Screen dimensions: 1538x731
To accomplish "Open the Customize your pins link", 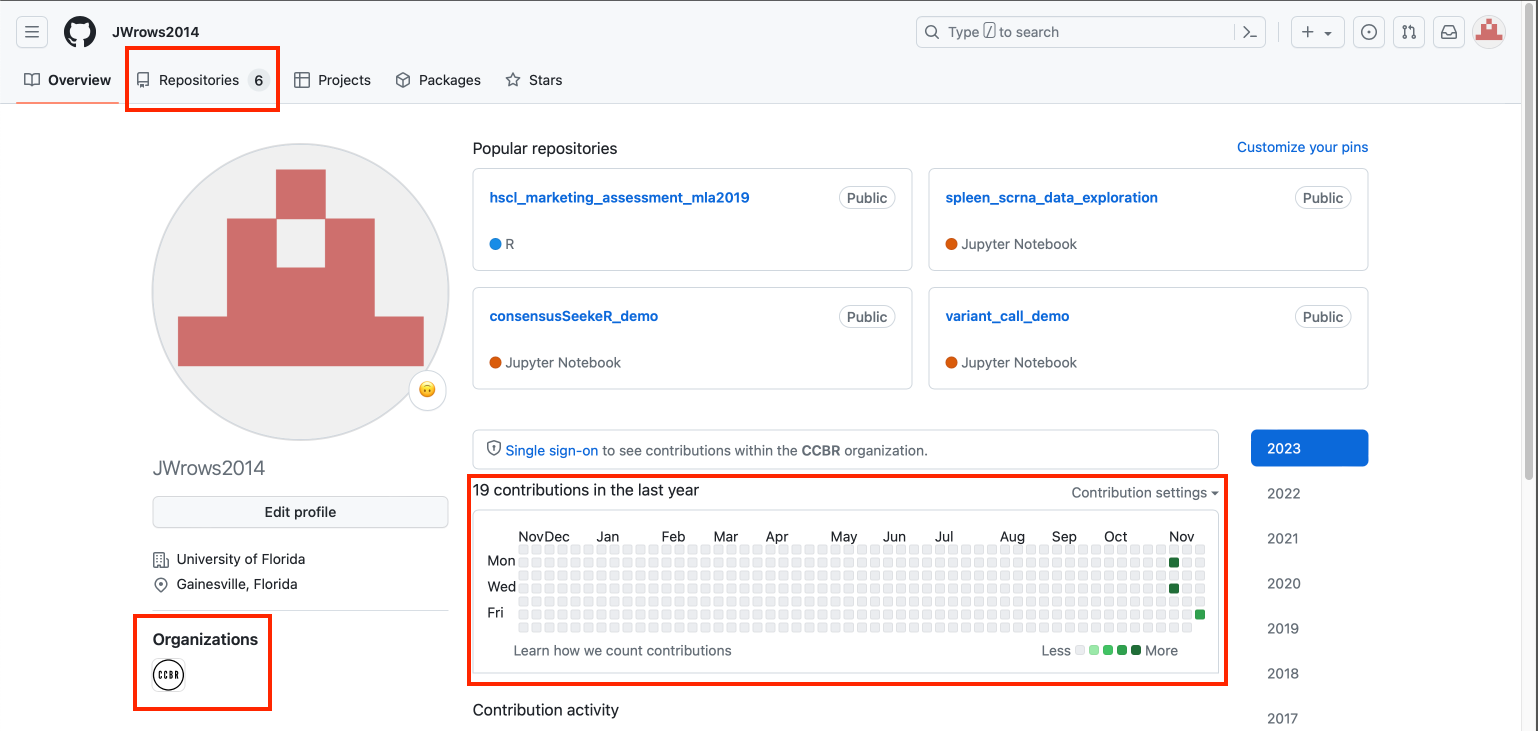I will 1302,147.
